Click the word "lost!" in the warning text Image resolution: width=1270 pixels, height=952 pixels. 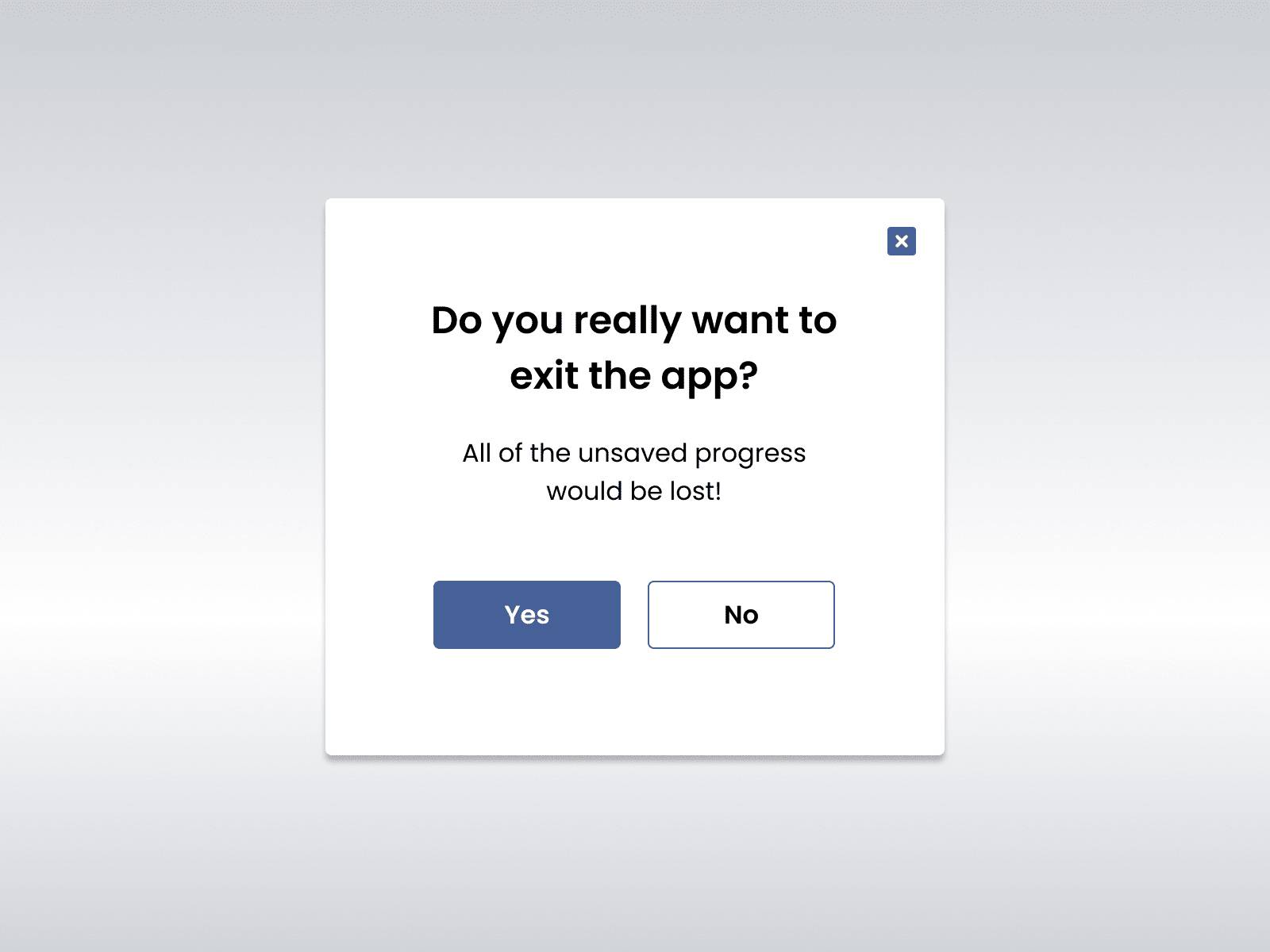(x=695, y=491)
